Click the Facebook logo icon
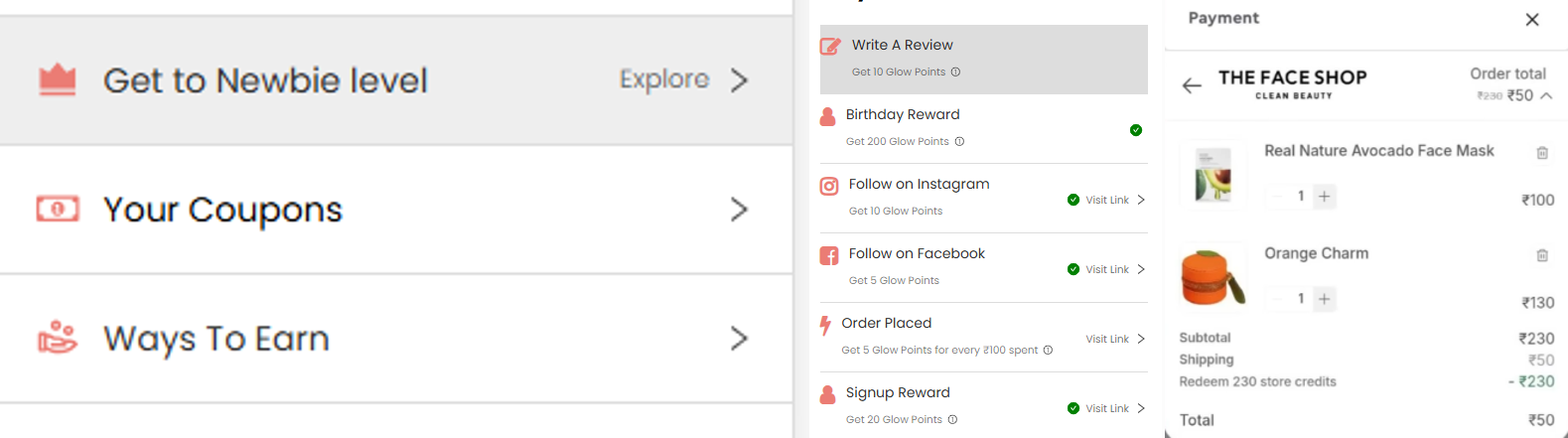This screenshot has height=438, width=1568. pyautogui.click(x=829, y=255)
